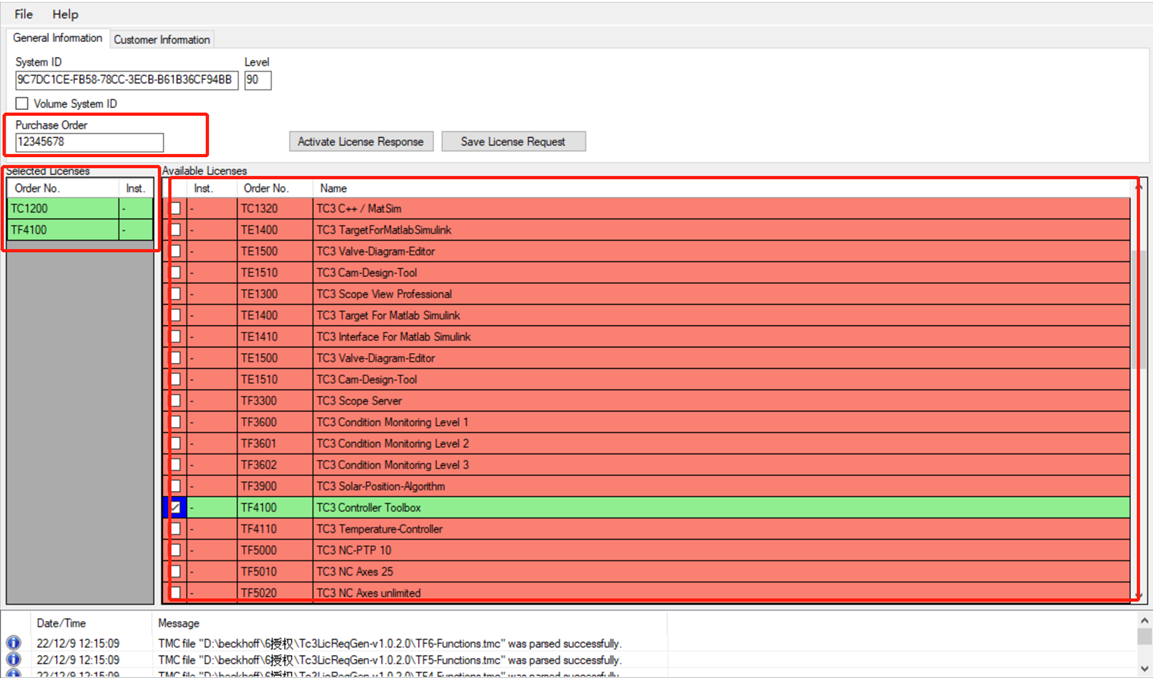Open the Help menu
This screenshot has width=1153, height=678.
pos(65,14)
